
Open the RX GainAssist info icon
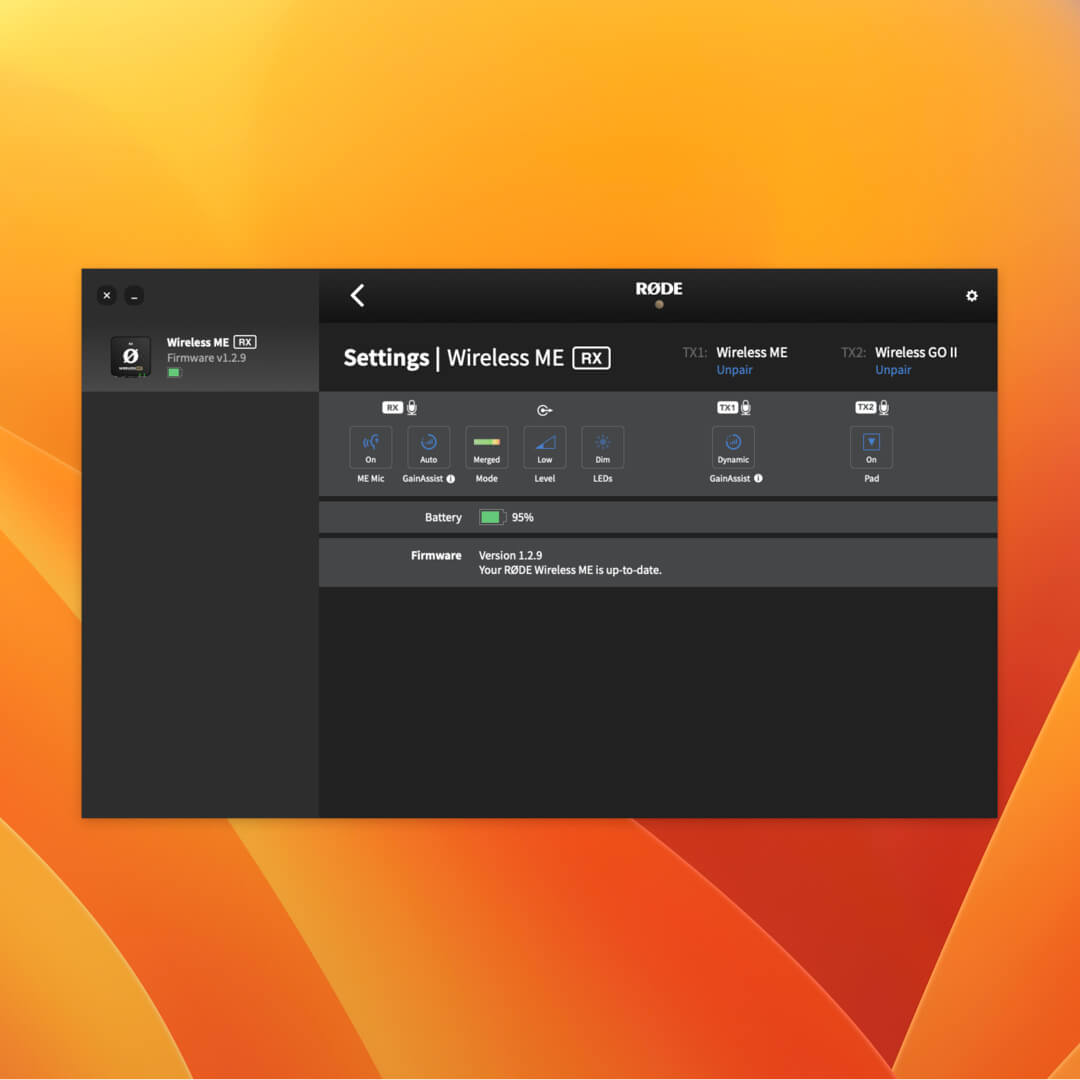pyautogui.click(x=451, y=479)
